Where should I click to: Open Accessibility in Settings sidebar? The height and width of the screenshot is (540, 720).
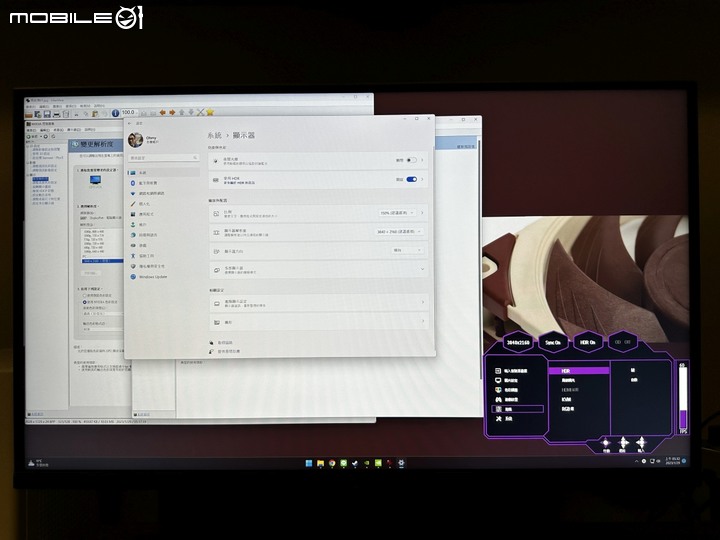coord(163,256)
